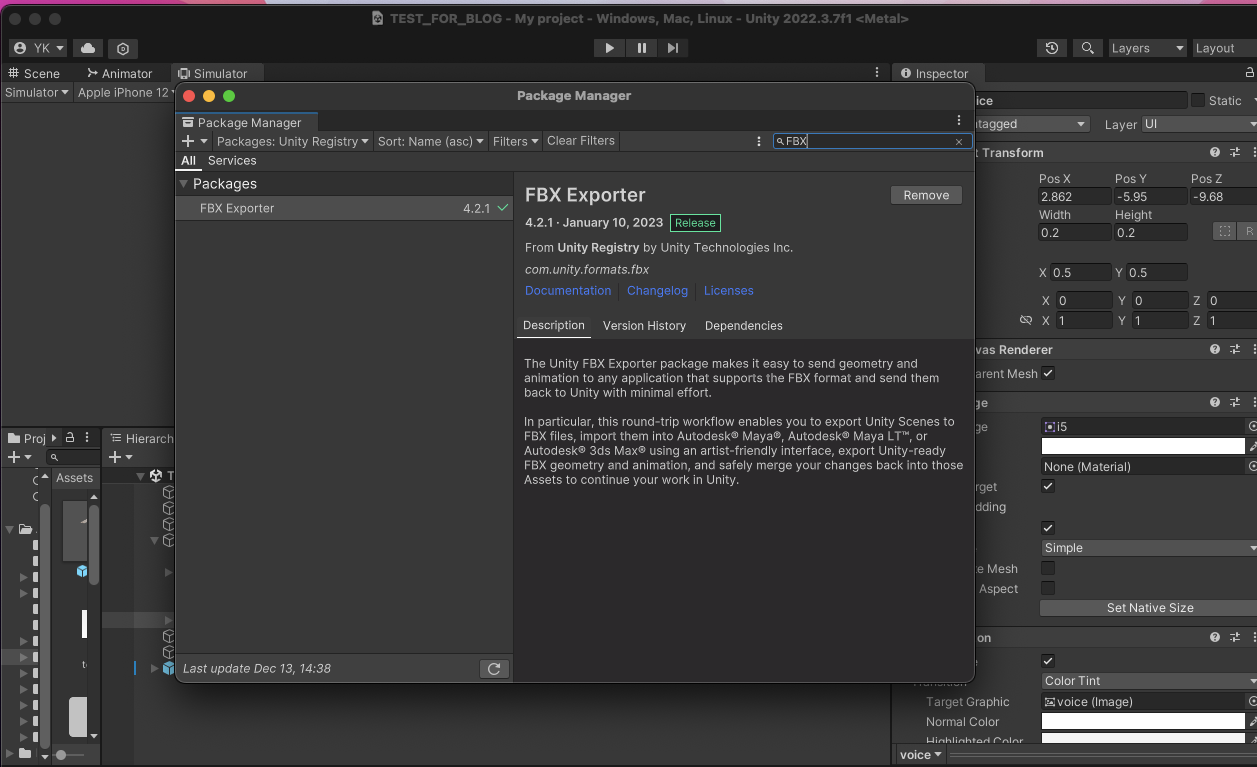Remove the FBX Exporter package
The image size is (1257, 767).
pos(925,194)
